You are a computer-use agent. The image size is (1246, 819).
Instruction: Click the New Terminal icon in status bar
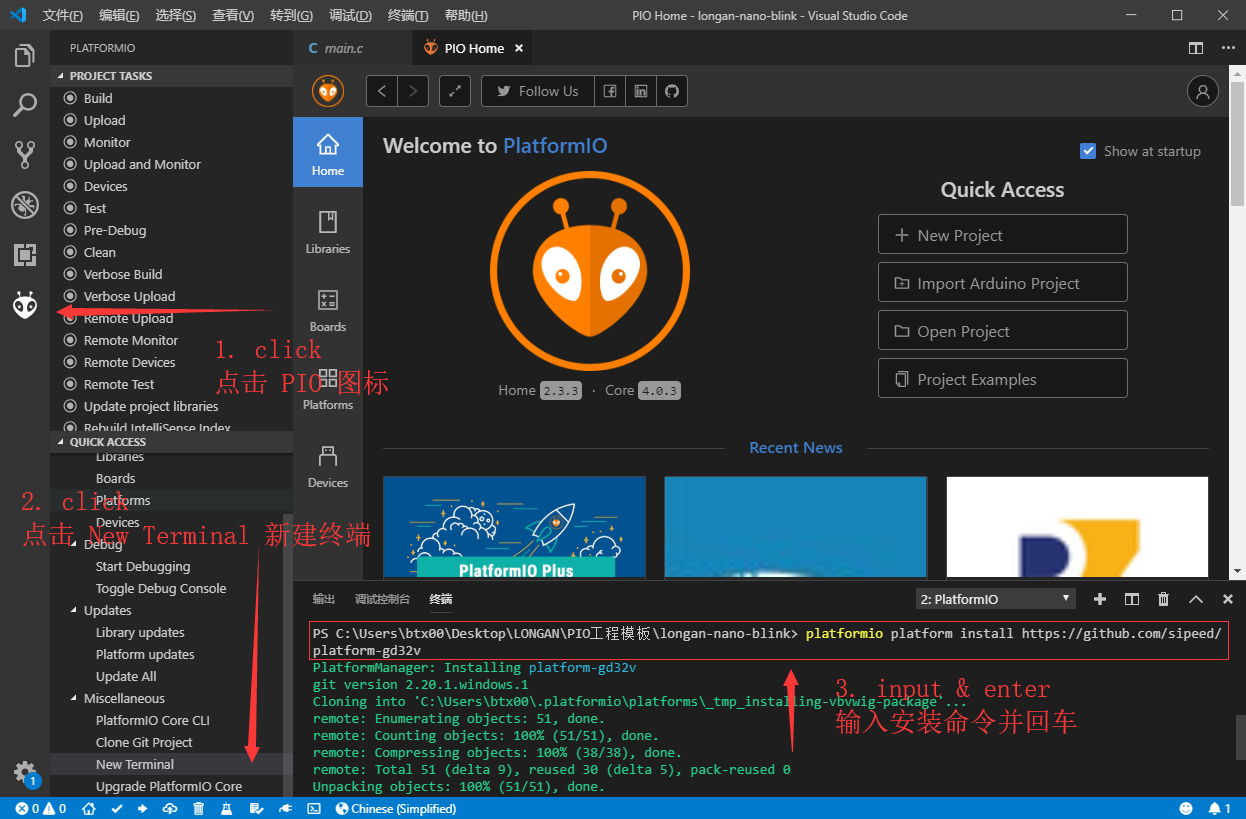point(314,808)
